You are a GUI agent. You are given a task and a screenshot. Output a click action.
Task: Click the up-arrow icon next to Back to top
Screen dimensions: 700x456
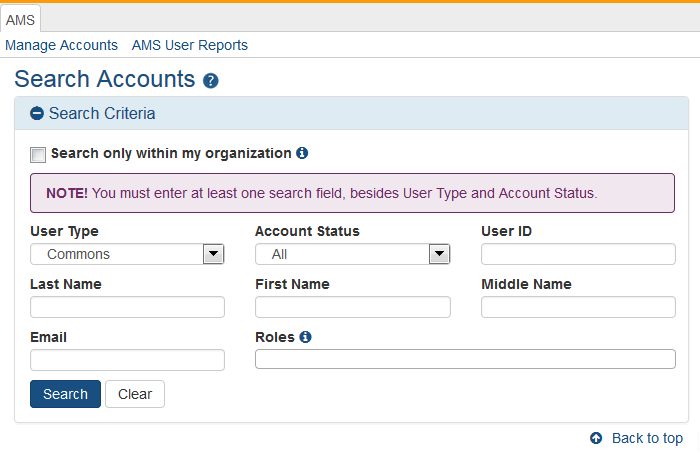pyautogui.click(x=596, y=438)
